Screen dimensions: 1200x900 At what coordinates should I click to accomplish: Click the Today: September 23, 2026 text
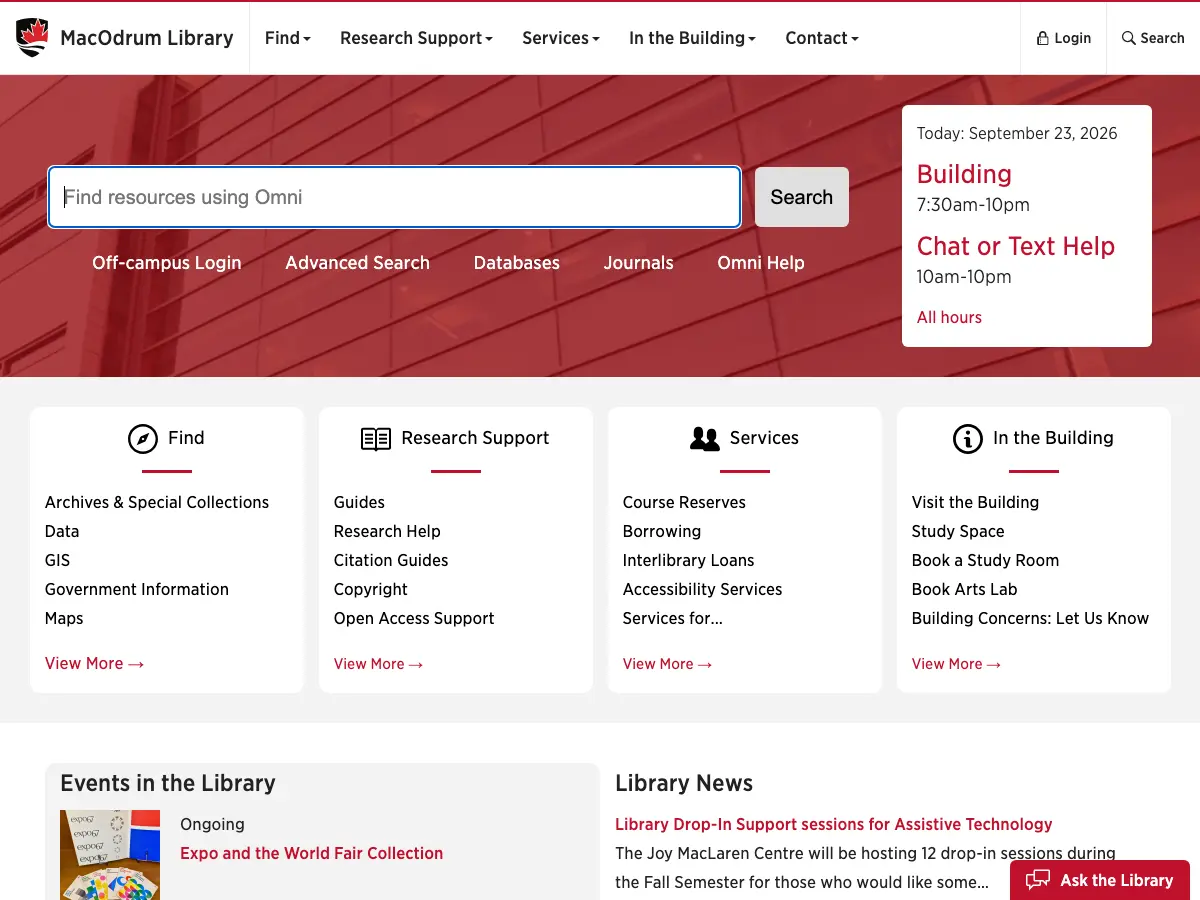coord(1017,133)
